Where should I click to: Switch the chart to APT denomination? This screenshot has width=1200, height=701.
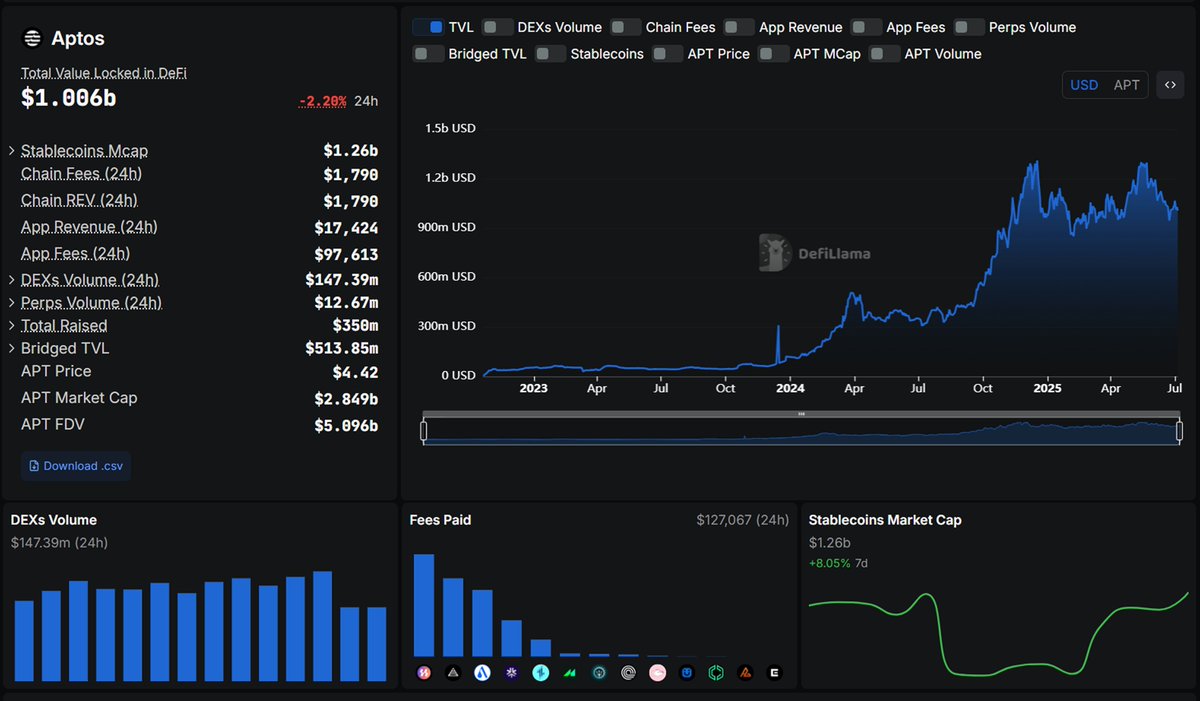(1126, 85)
